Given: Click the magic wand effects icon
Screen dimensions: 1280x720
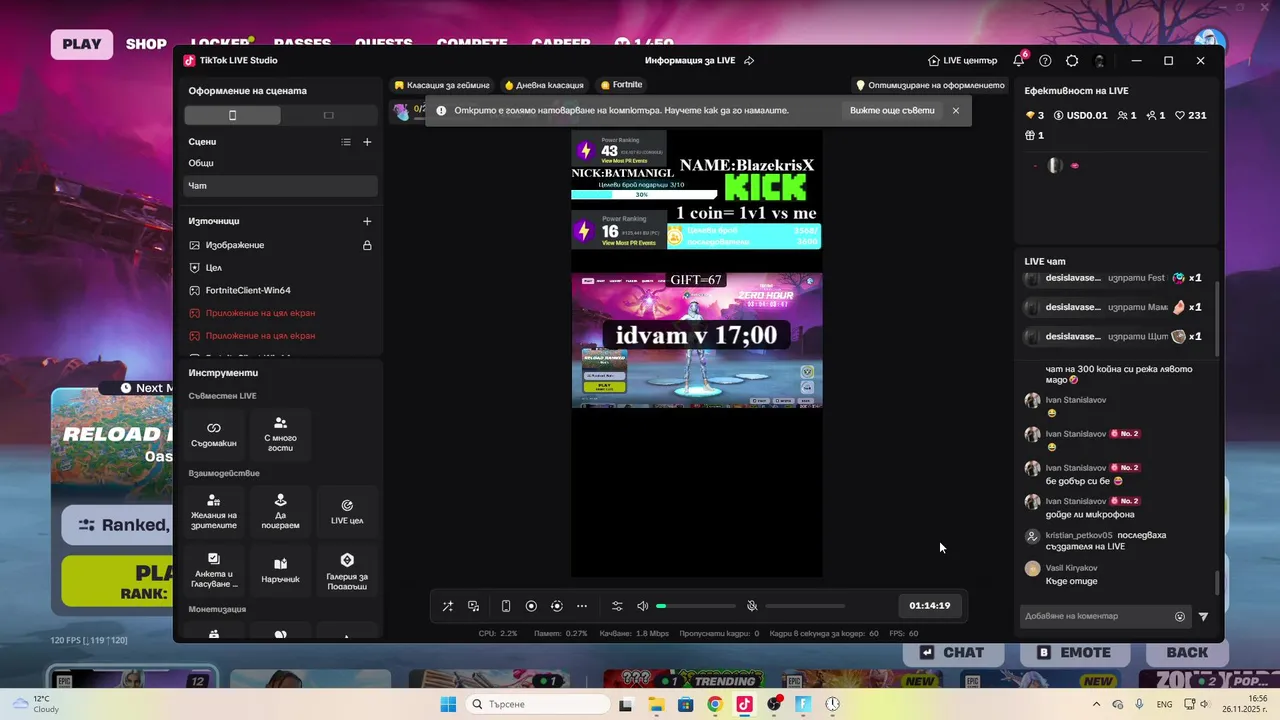Looking at the screenshot, I should click(447, 606).
